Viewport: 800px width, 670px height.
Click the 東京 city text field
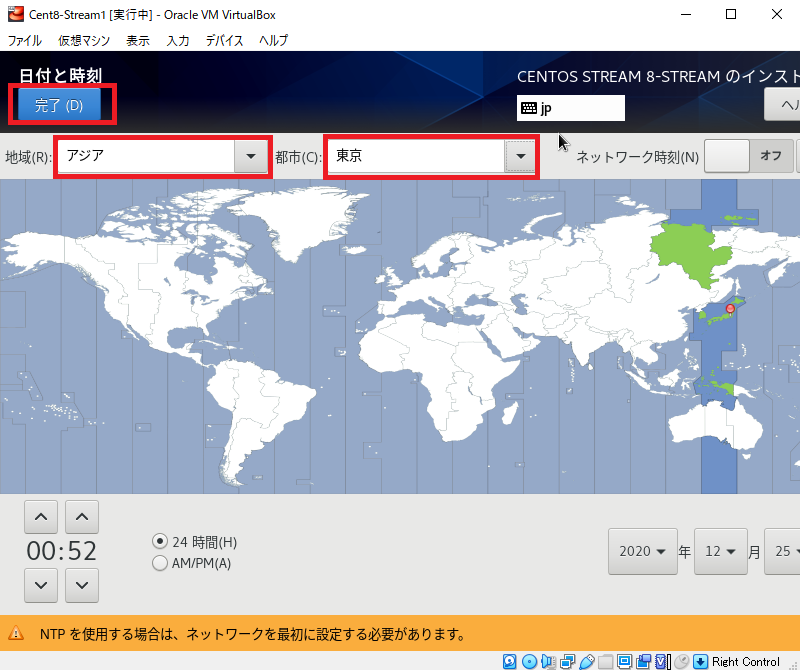pyautogui.click(x=416, y=156)
